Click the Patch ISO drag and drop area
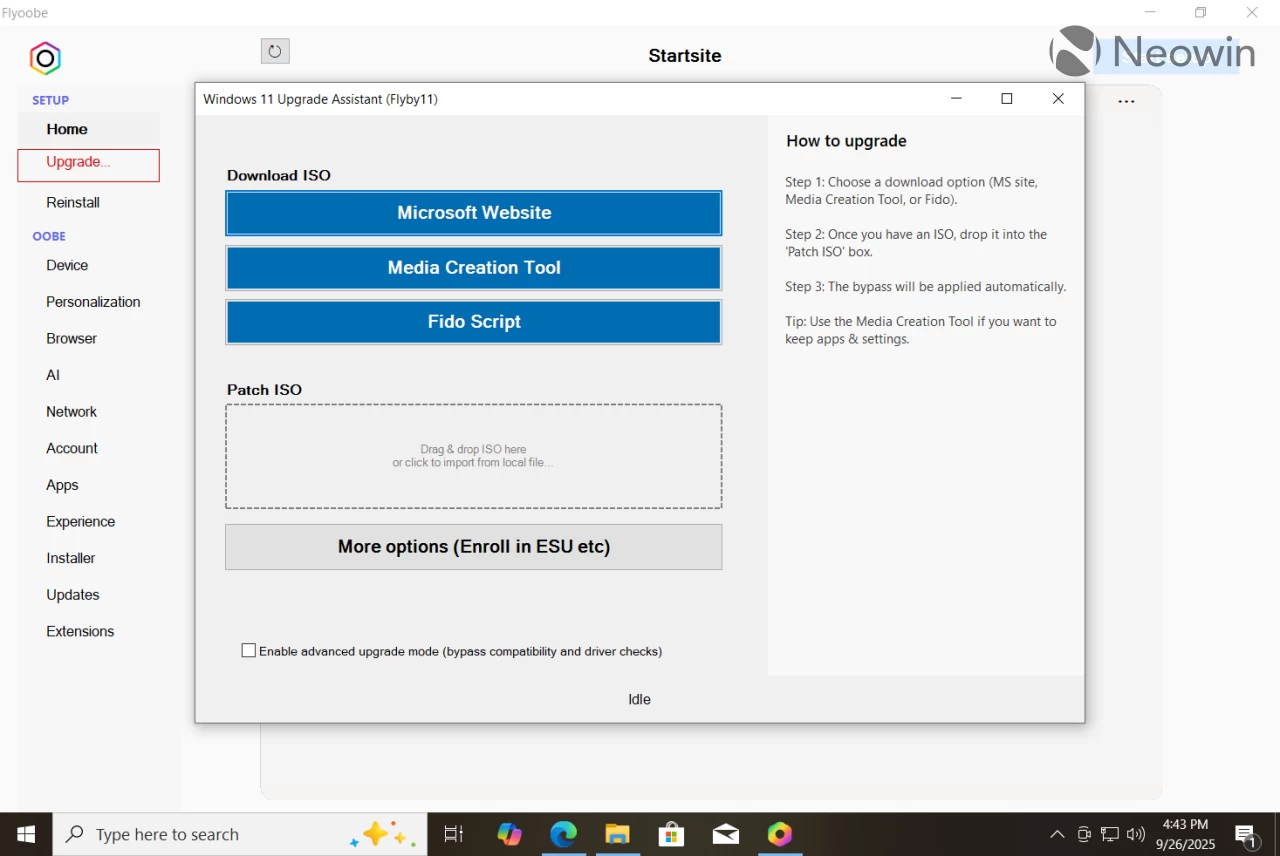Screen dimensions: 1280x856 pos(473,455)
